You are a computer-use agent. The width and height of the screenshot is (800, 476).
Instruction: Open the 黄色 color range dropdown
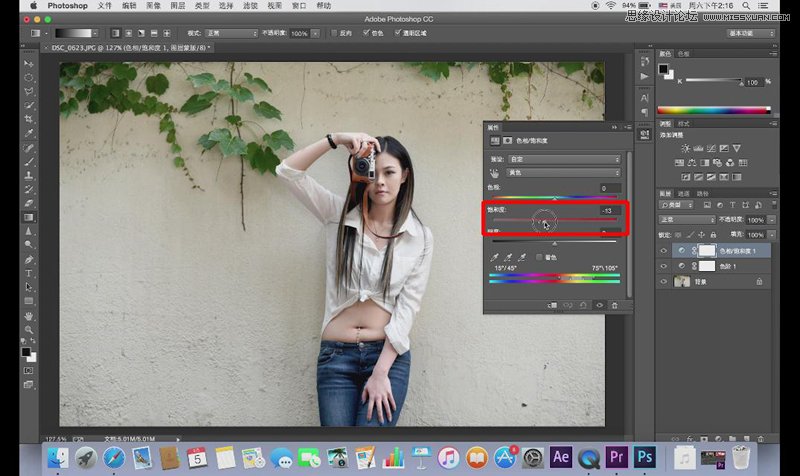(x=563, y=173)
